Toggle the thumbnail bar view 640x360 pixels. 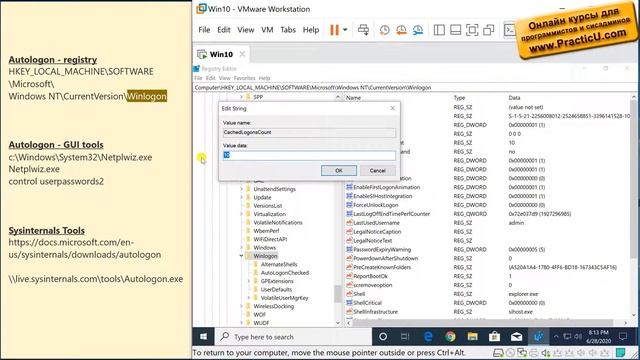(456, 30)
